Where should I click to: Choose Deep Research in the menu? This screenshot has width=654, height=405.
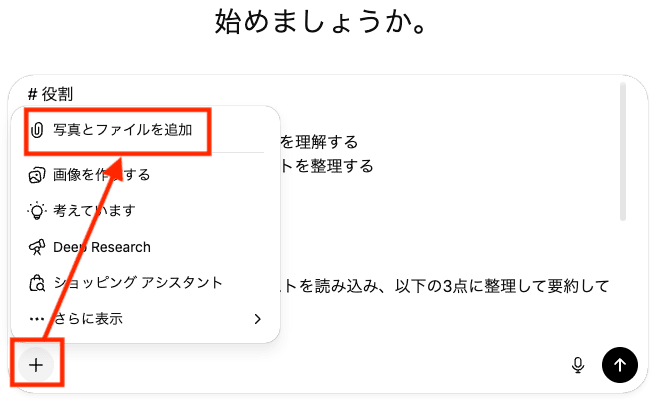tap(102, 247)
